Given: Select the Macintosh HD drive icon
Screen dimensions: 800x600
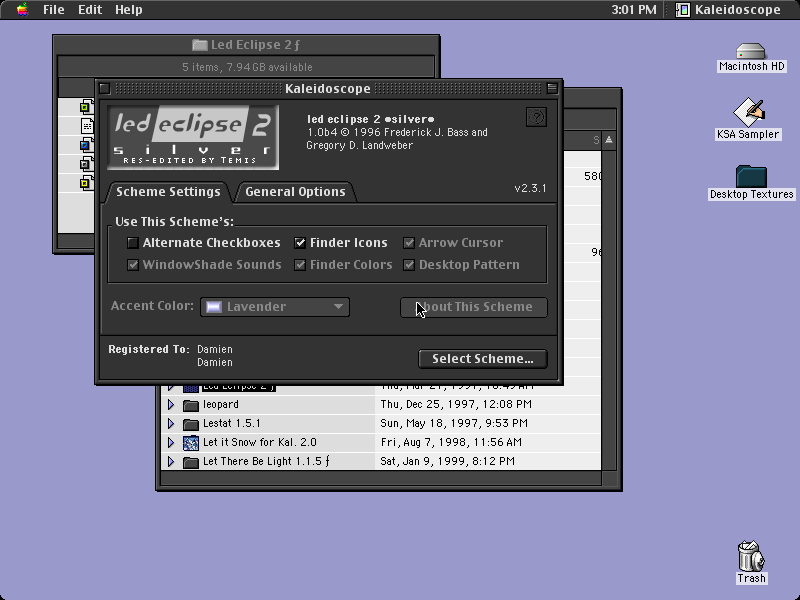Looking at the screenshot, I should tap(751, 51).
